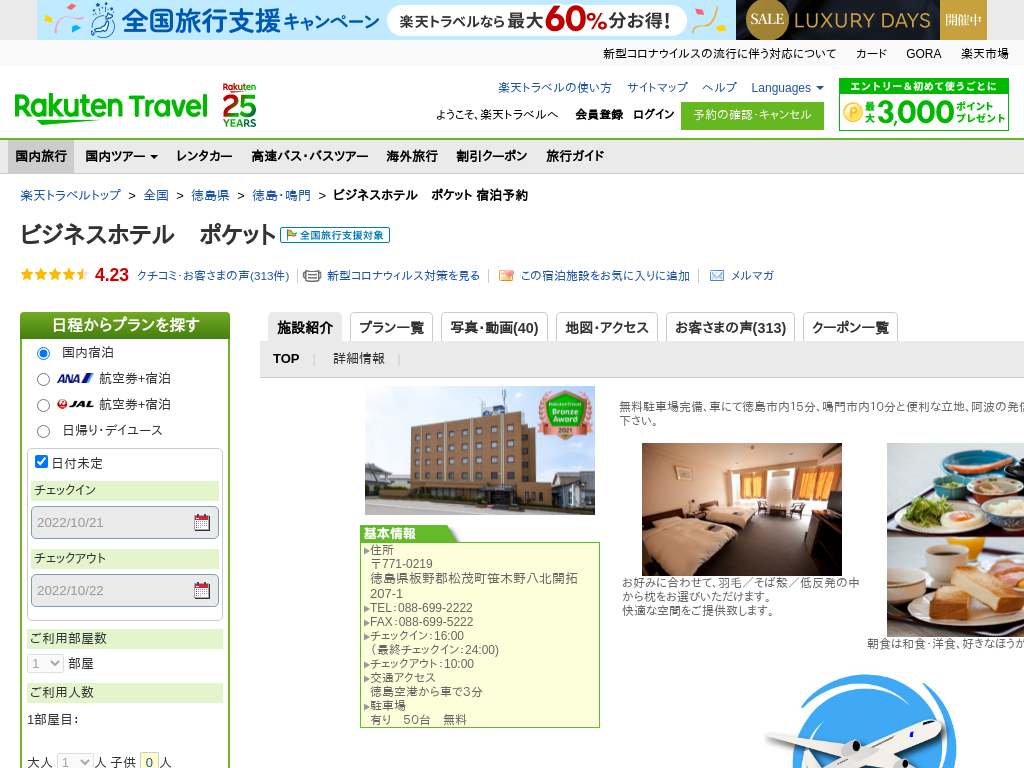
Task: Click the ANA airline logo
Action: point(75,378)
